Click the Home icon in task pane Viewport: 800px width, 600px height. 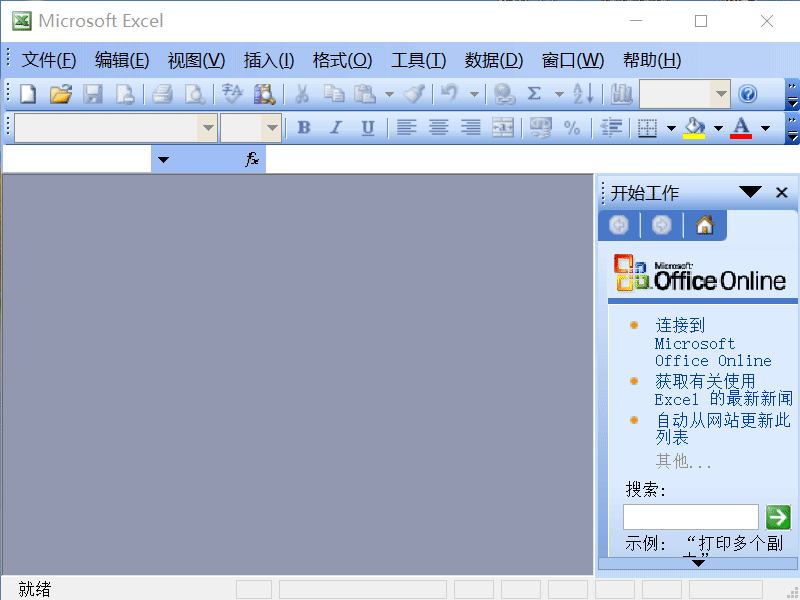click(704, 225)
